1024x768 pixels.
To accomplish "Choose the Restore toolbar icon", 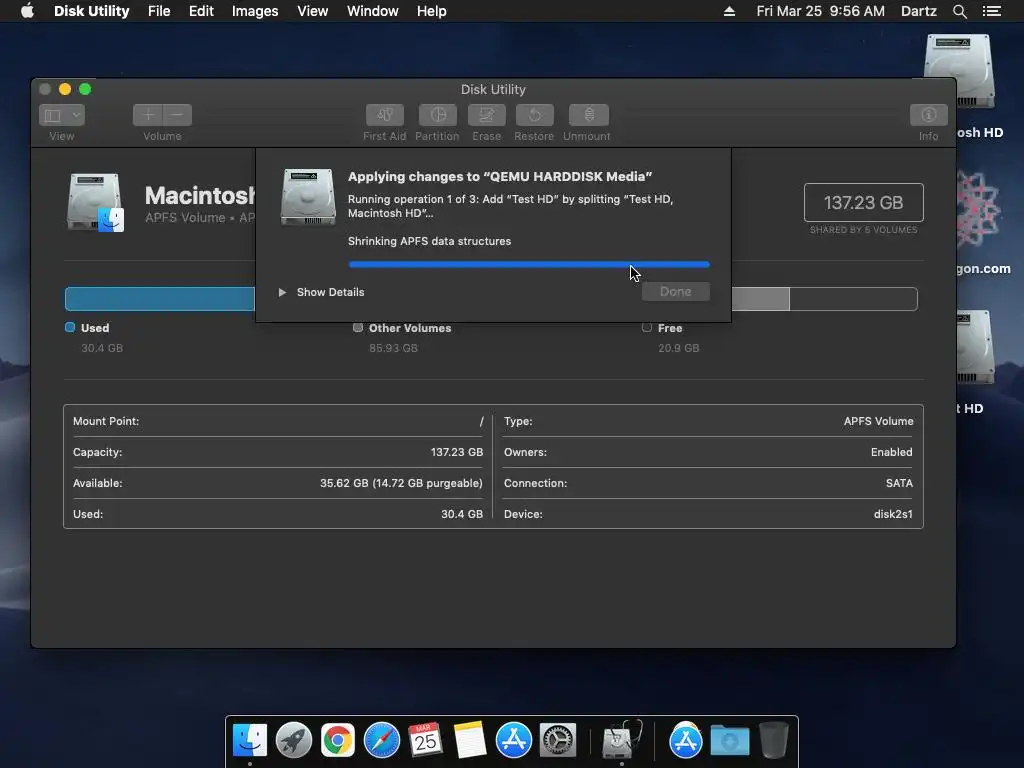I will pyautogui.click(x=534, y=116).
